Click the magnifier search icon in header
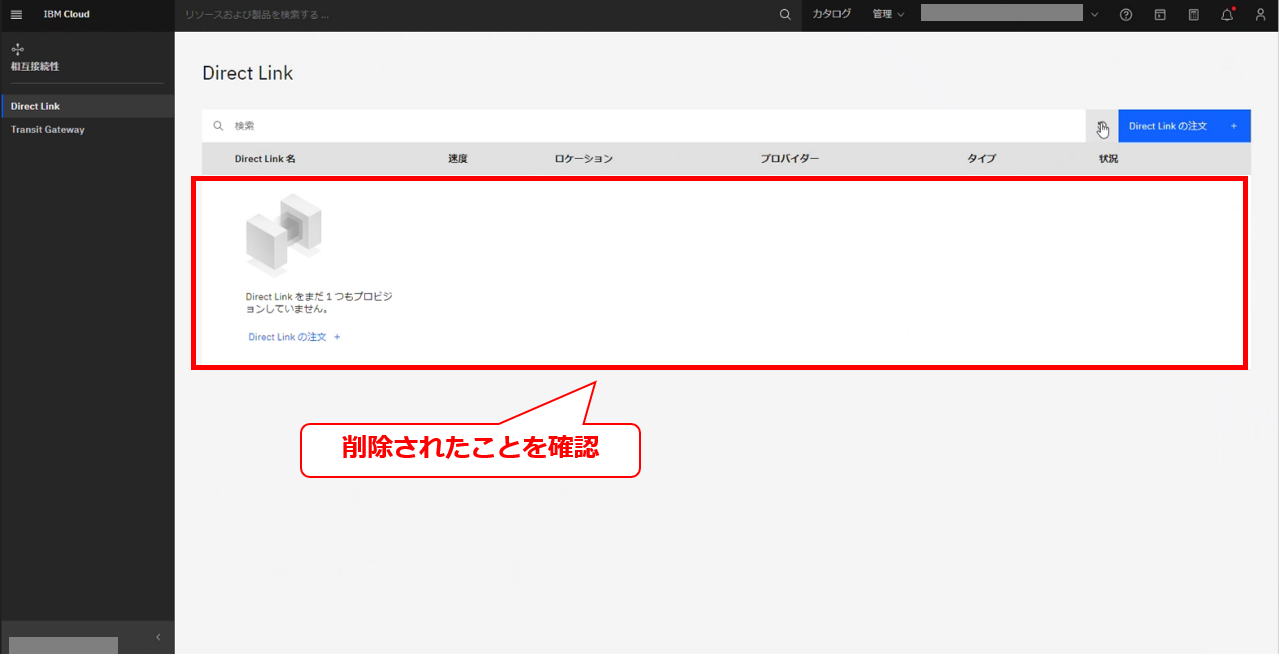The width and height of the screenshot is (1282, 655). tap(785, 15)
